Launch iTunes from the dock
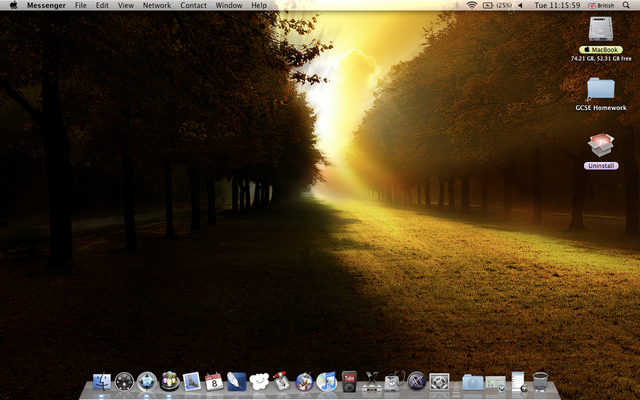The image size is (640, 400). (327, 381)
